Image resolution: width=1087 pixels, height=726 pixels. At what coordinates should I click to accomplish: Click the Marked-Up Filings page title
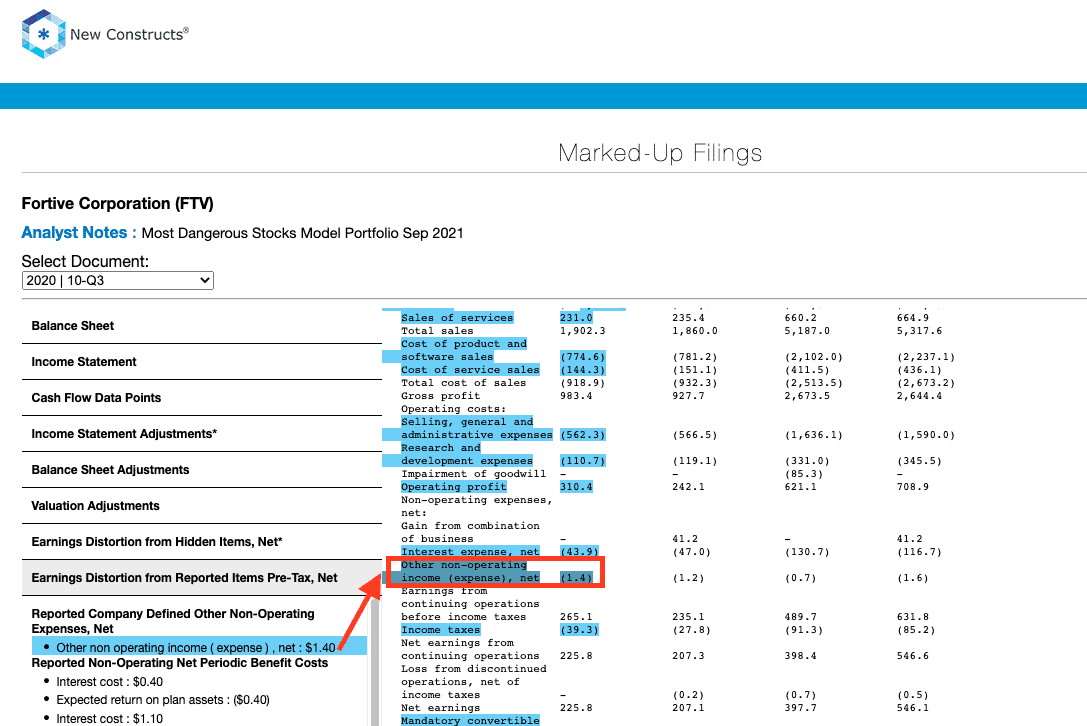point(660,153)
